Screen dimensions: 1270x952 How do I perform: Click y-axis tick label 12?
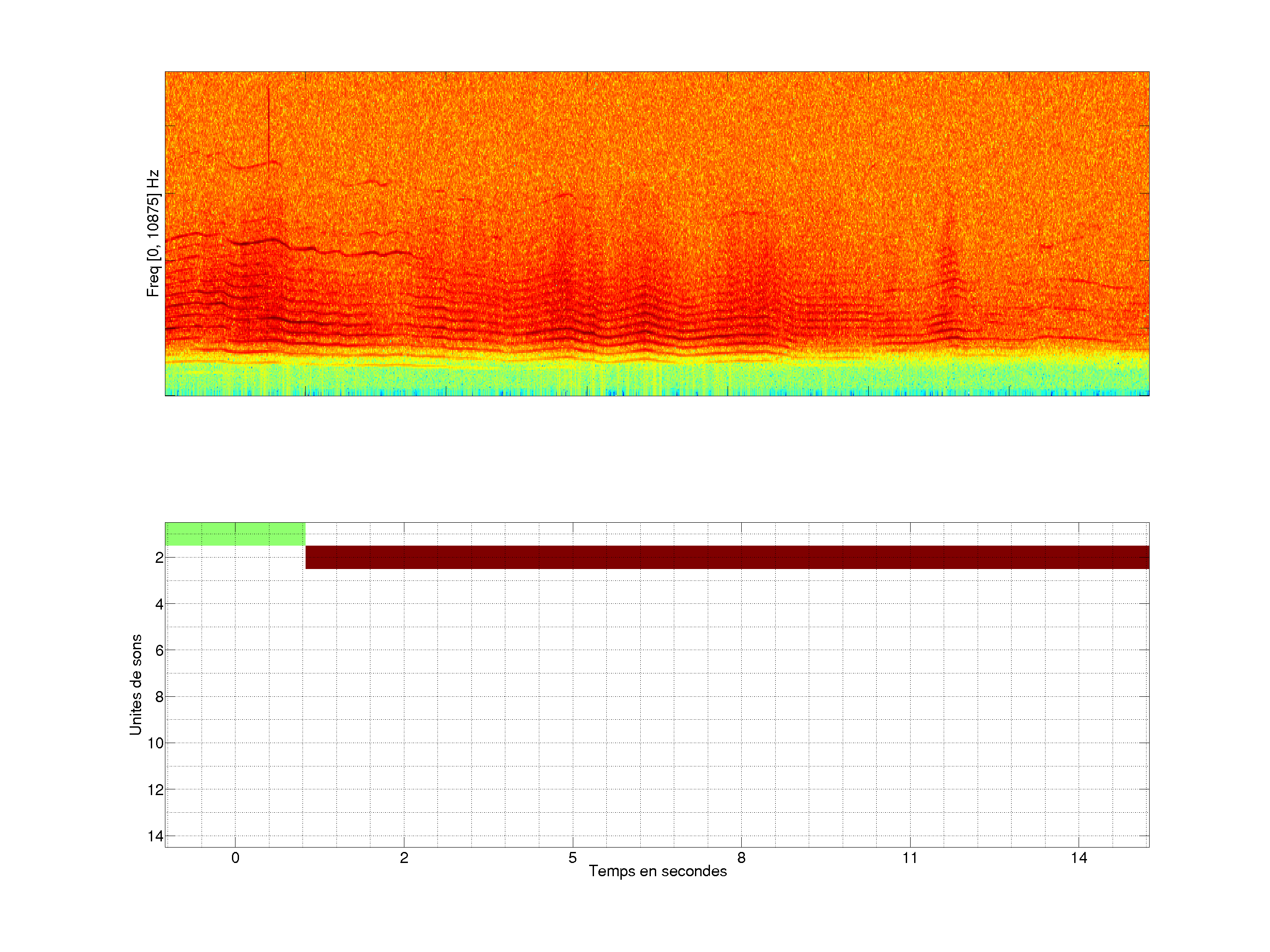[156, 790]
